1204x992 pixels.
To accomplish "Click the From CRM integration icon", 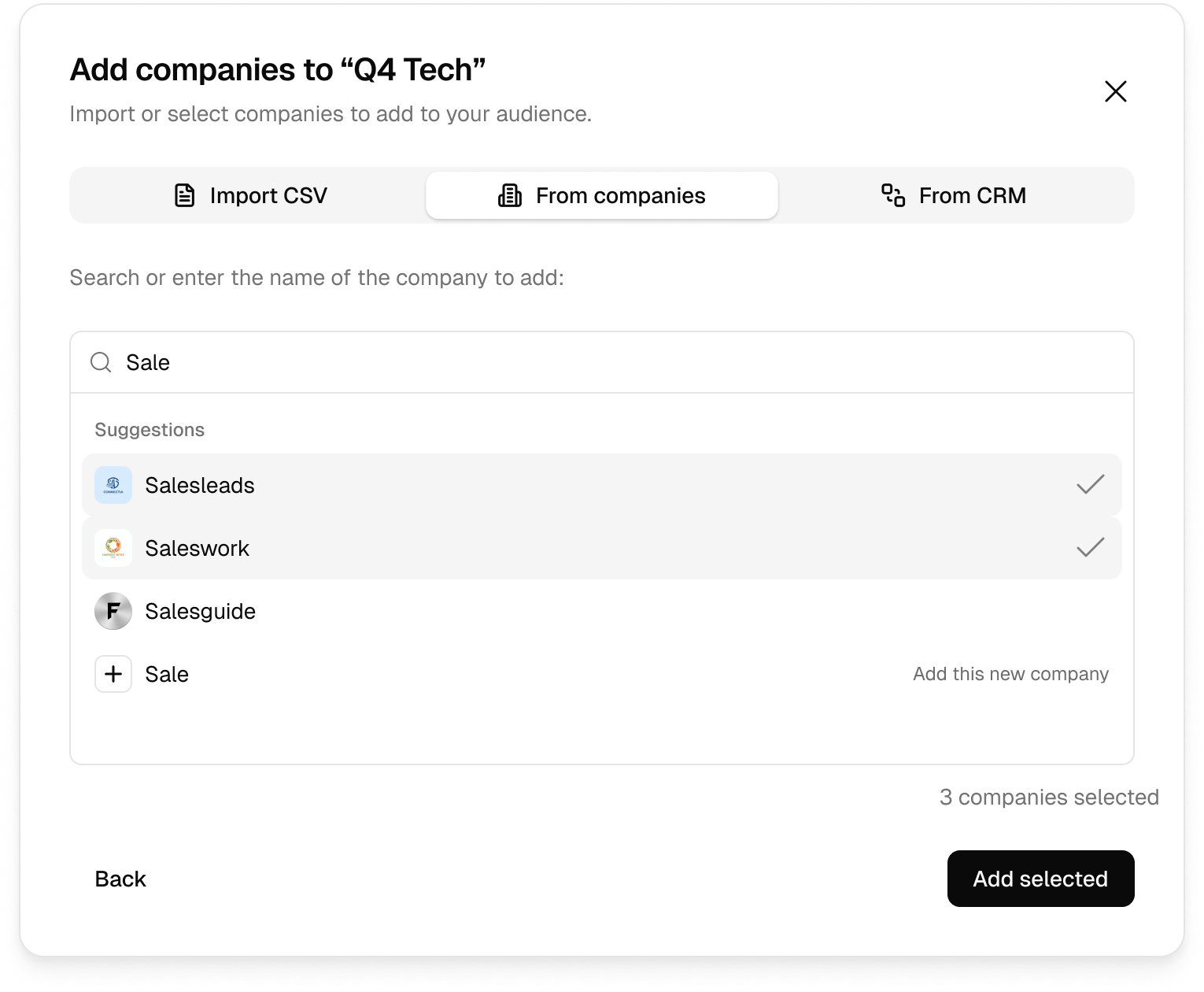I will (893, 195).
